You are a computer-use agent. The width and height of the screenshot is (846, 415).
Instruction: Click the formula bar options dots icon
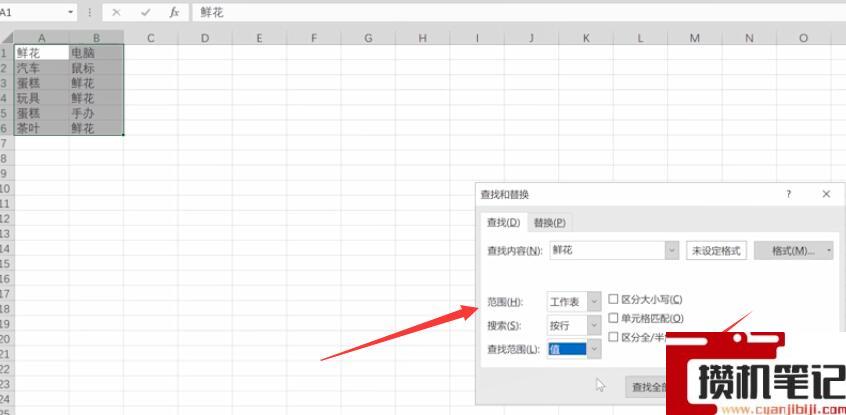tap(90, 12)
